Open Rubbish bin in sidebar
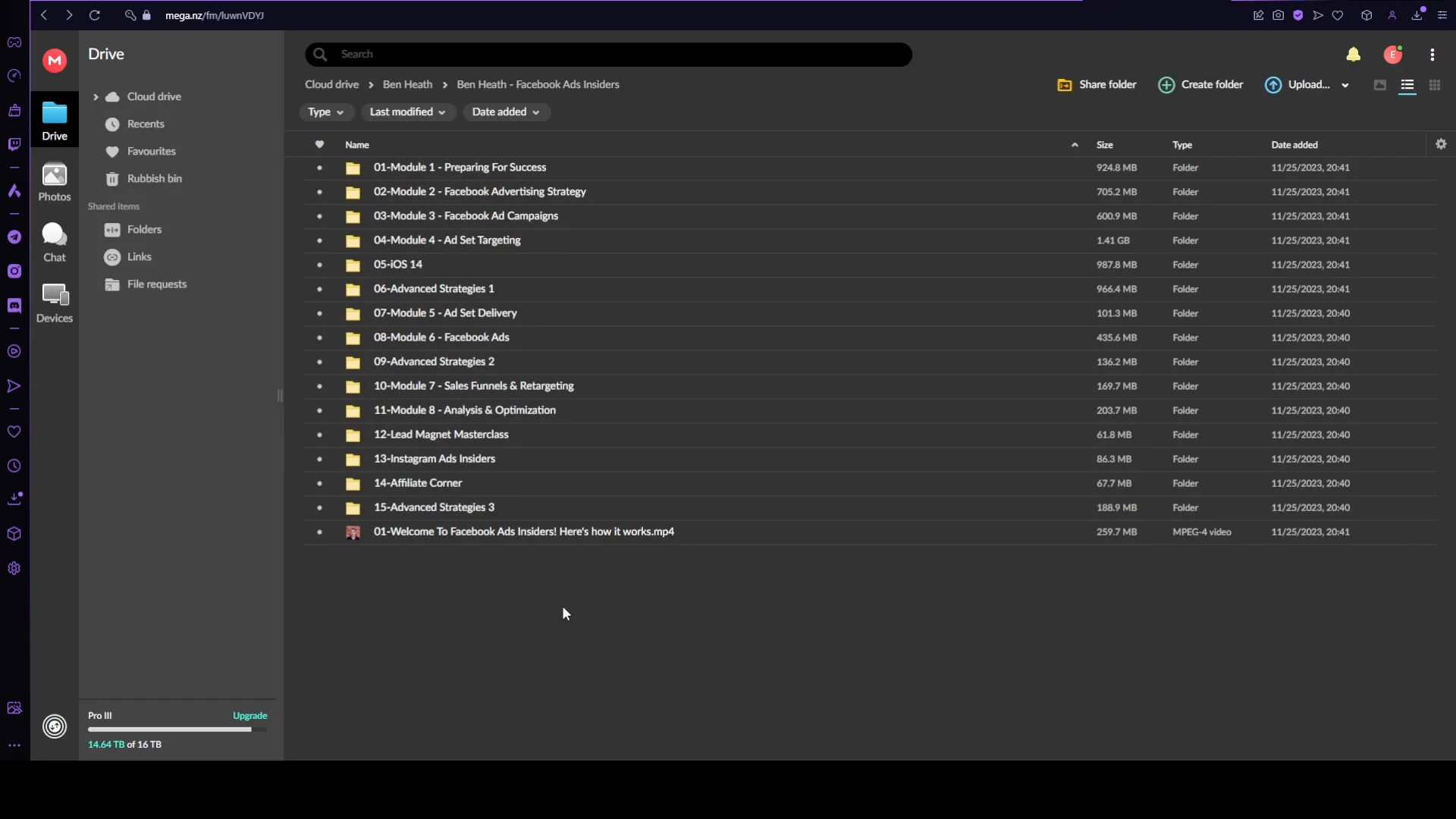This screenshot has height=819, width=1456. (x=154, y=179)
